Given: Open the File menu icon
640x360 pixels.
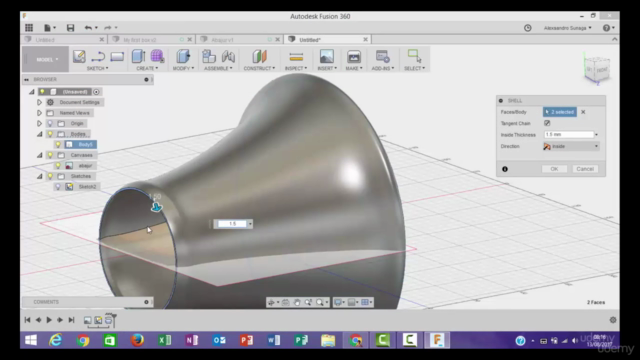Looking at the screenshot, I should tap(49, 28).
